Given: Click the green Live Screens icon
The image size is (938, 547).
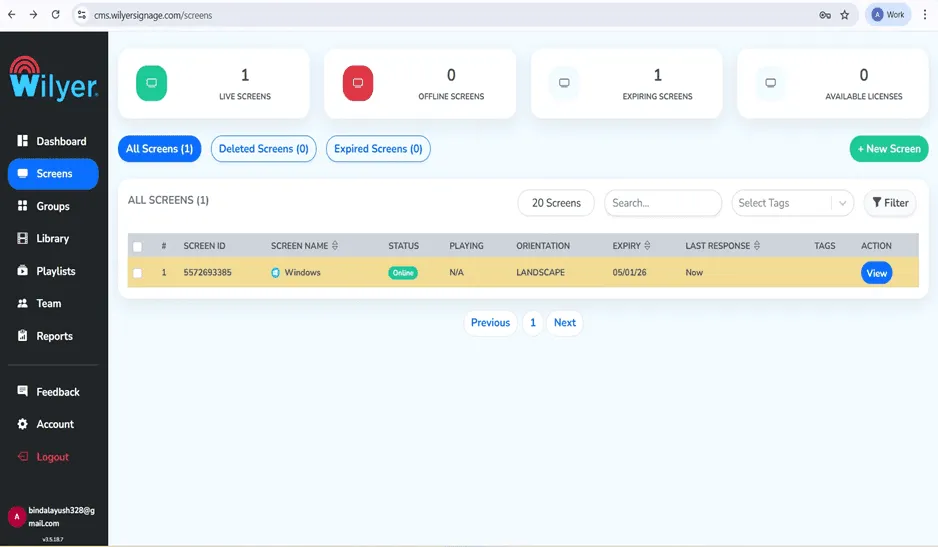Looking at the screenshot, I should click(151, 83).
